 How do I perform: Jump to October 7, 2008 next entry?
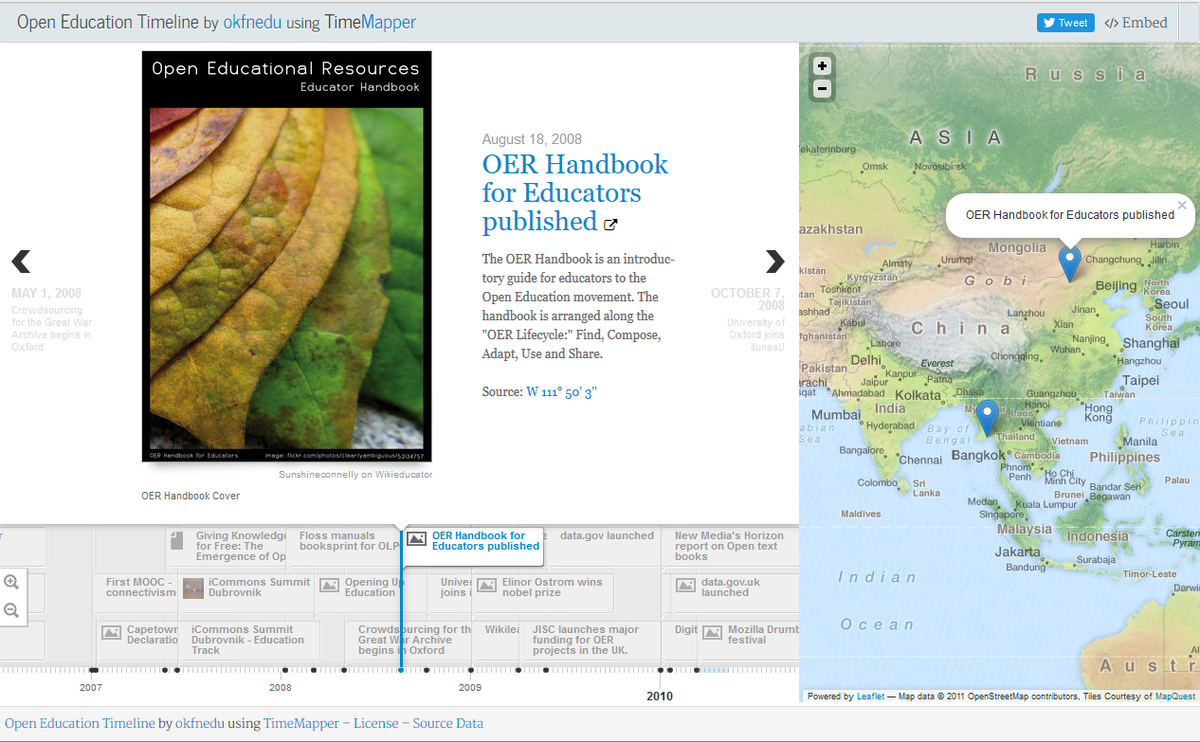pyautogui.click(x=748, y=320)
